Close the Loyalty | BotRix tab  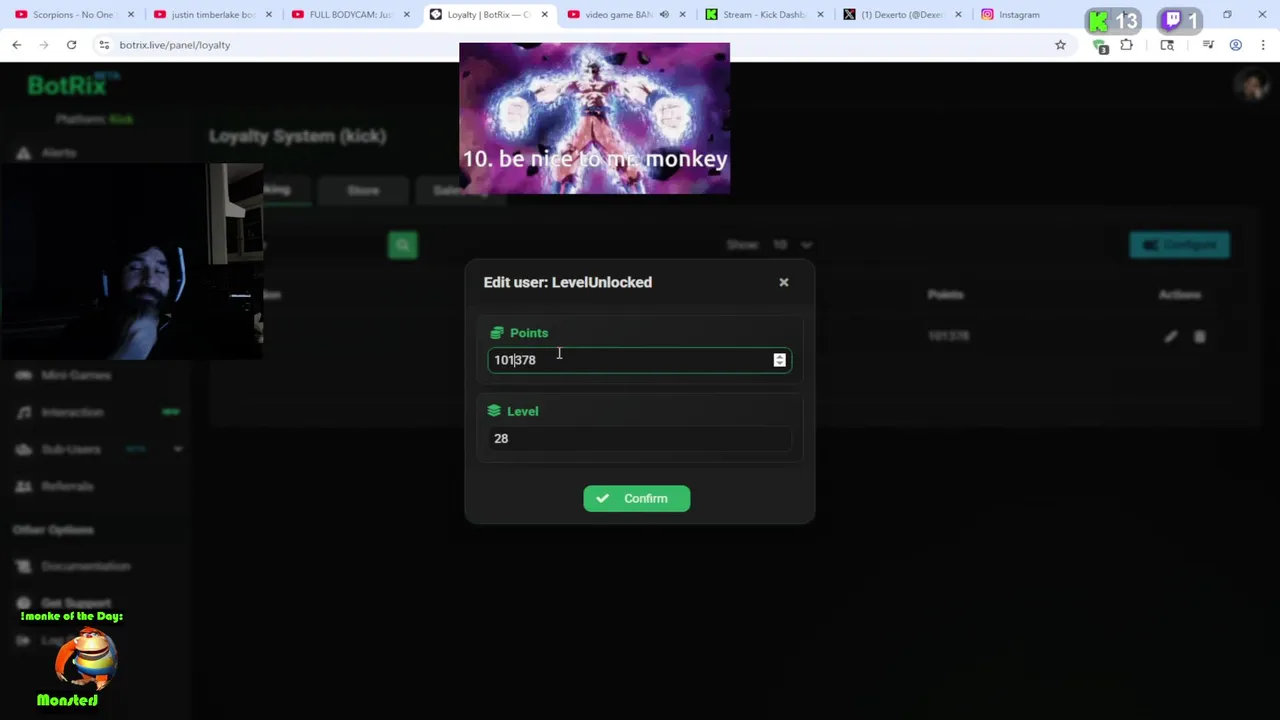coord(544,15)
